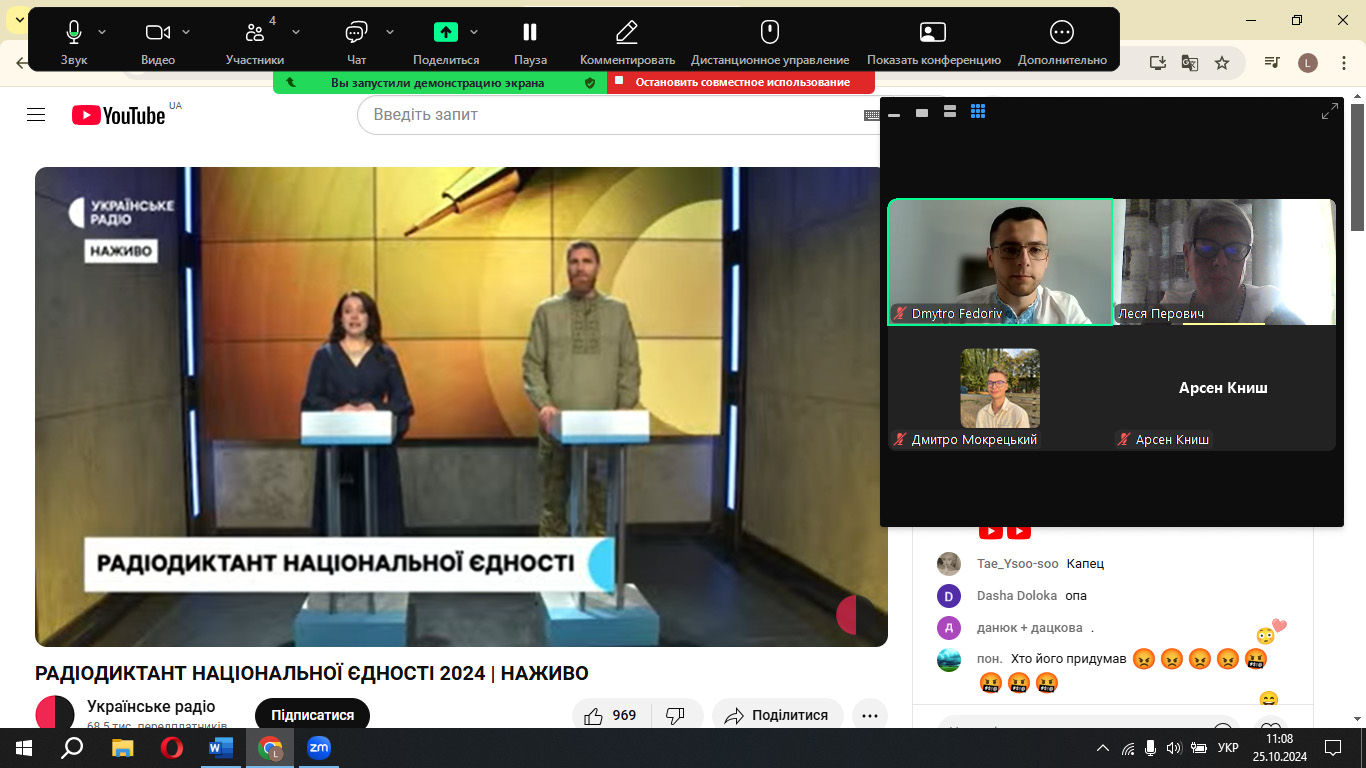Screen dimensions: 1366x768
Task: Expand the audio options arrow next to Звук
Action: point(102,32)
